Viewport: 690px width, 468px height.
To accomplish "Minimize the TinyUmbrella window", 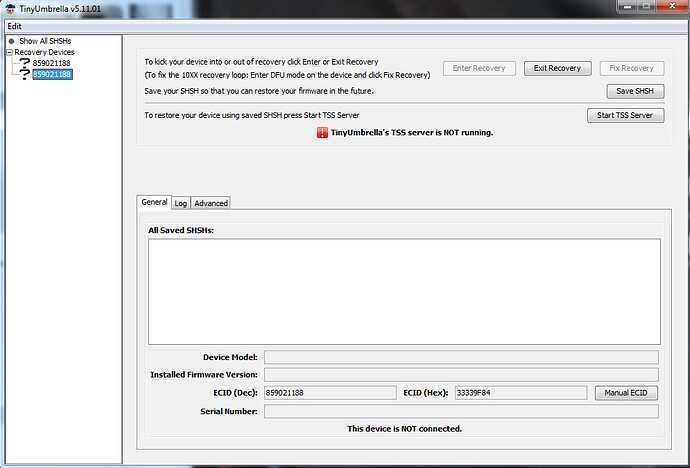I will pos(628,7).
